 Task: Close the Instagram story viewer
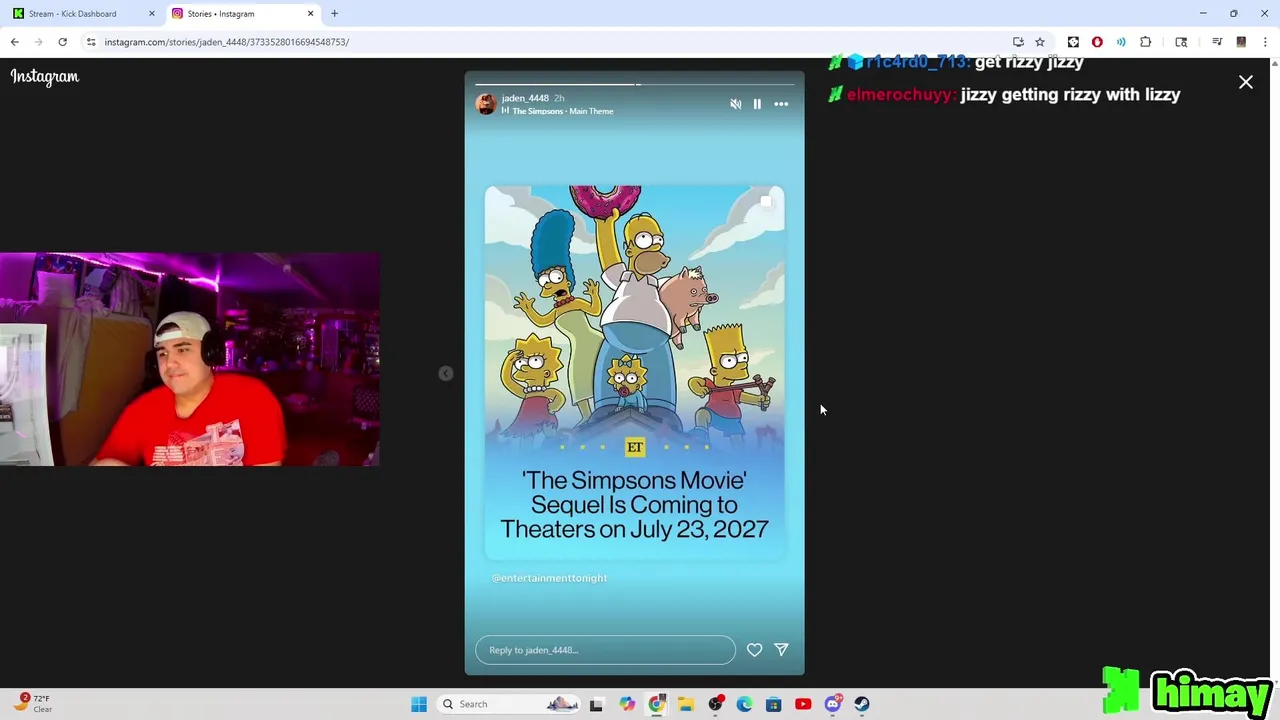(1246, 82)
